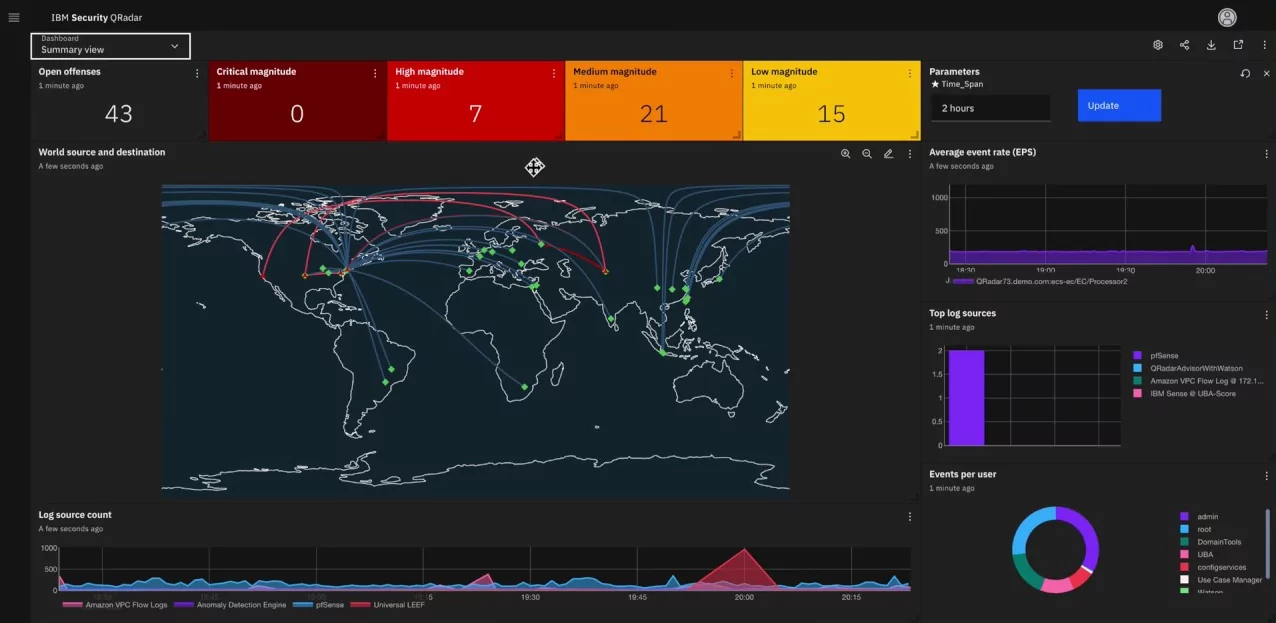Click resize handle of Medium magnitude card
The image size is (1276, 623).
click(737, 134)
